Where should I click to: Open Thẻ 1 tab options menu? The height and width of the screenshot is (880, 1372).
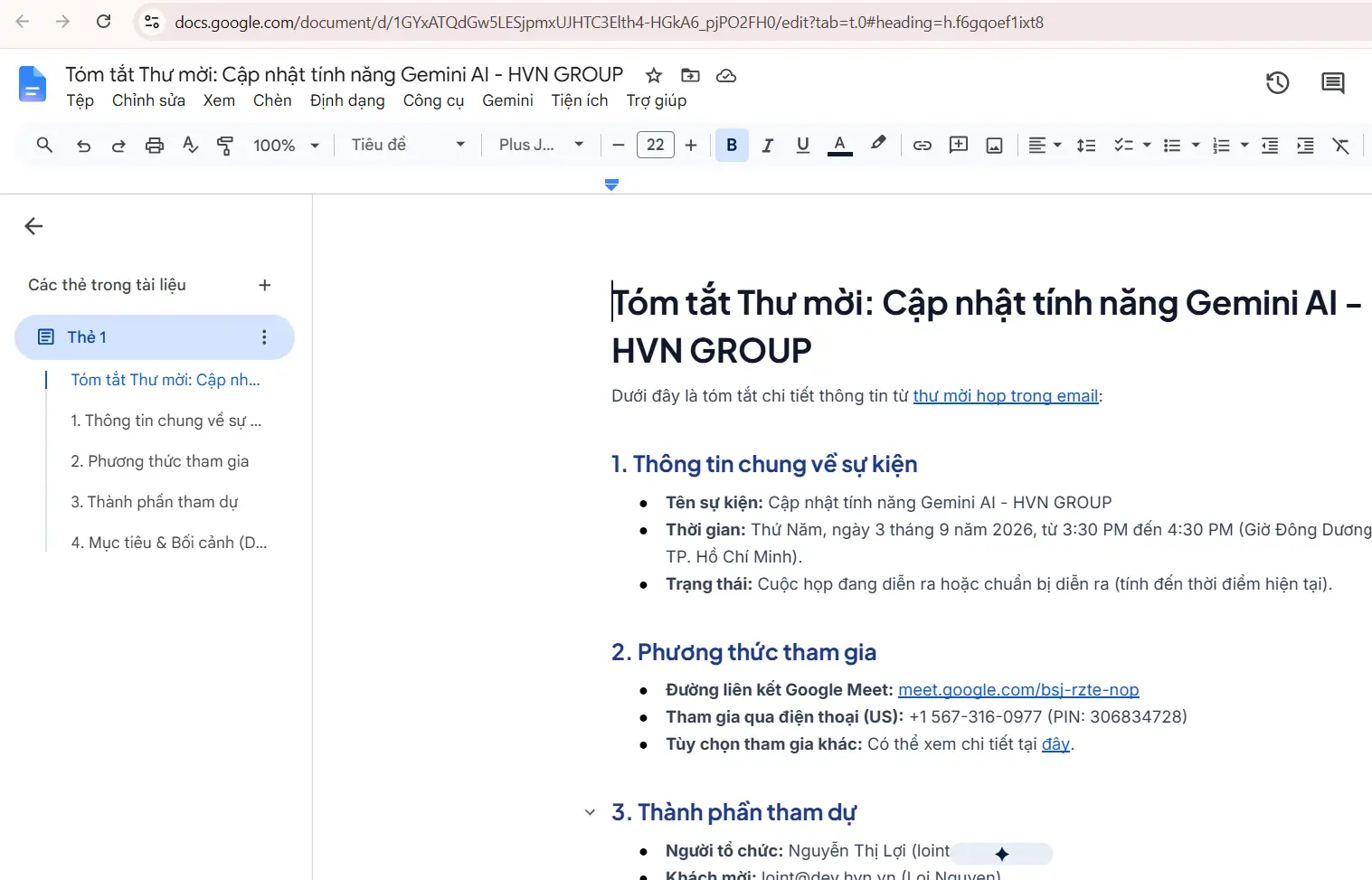click(x=264, y=337)
